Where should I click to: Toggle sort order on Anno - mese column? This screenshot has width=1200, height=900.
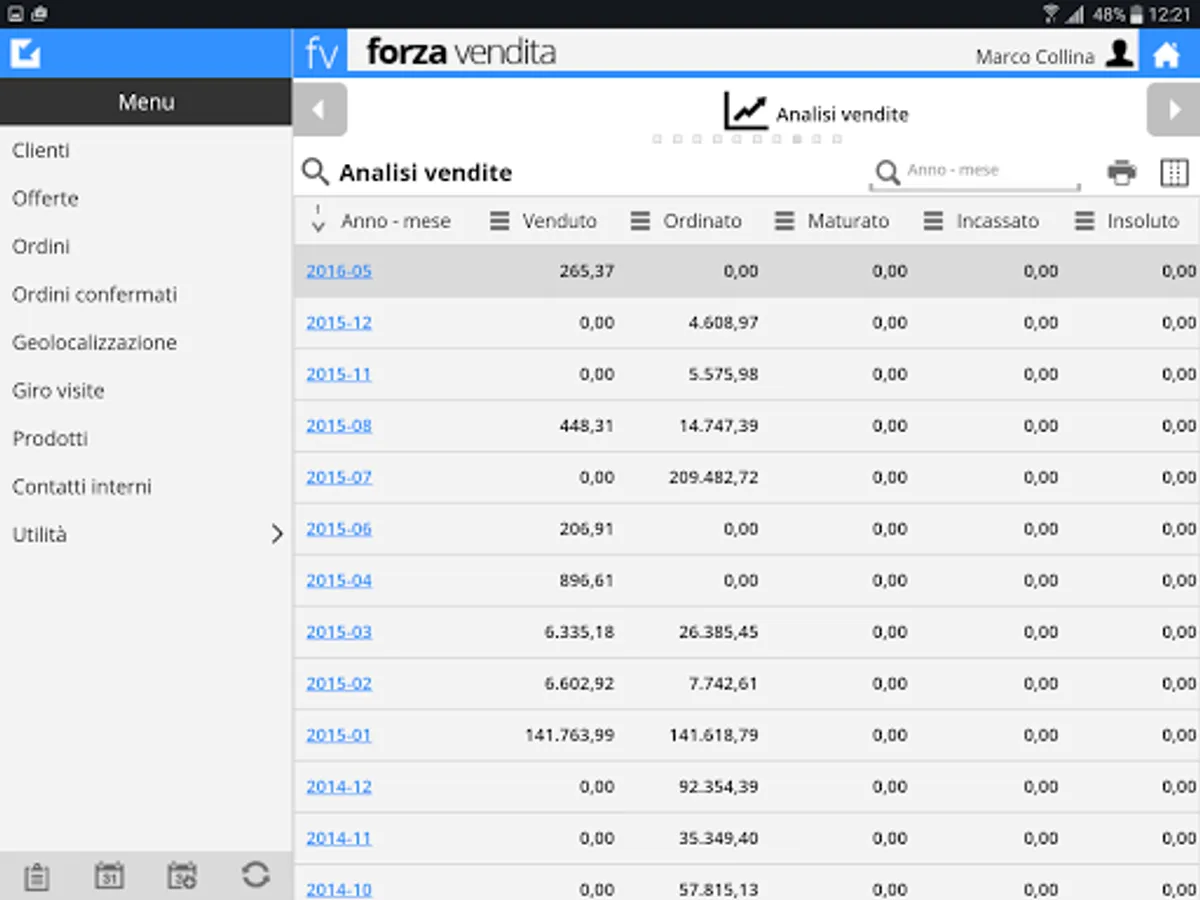point(318,220)
